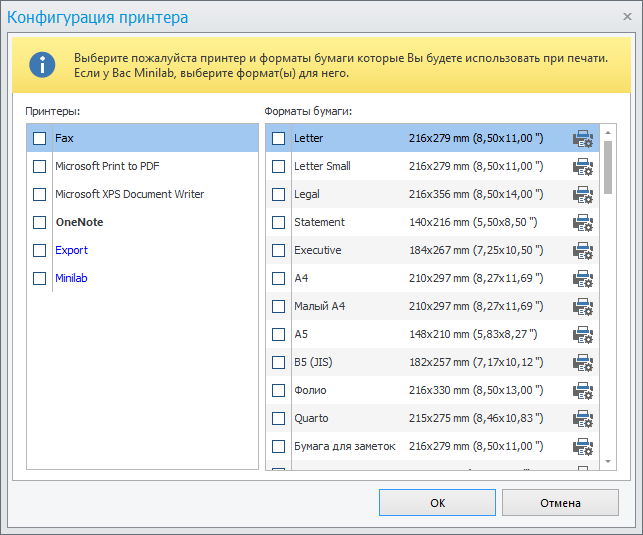Click printer settings icon for A4 format
Screen dimensions: 643x535
pos(582,279)
